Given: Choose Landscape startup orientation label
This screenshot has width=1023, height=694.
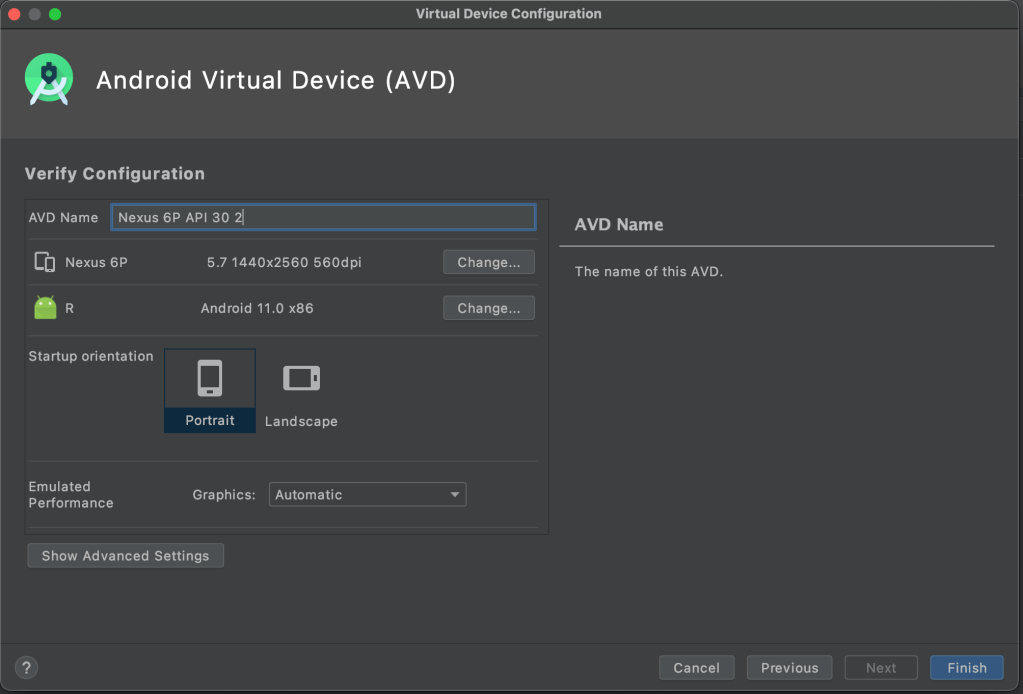Looking at the screenshot, I should [301, 422].
